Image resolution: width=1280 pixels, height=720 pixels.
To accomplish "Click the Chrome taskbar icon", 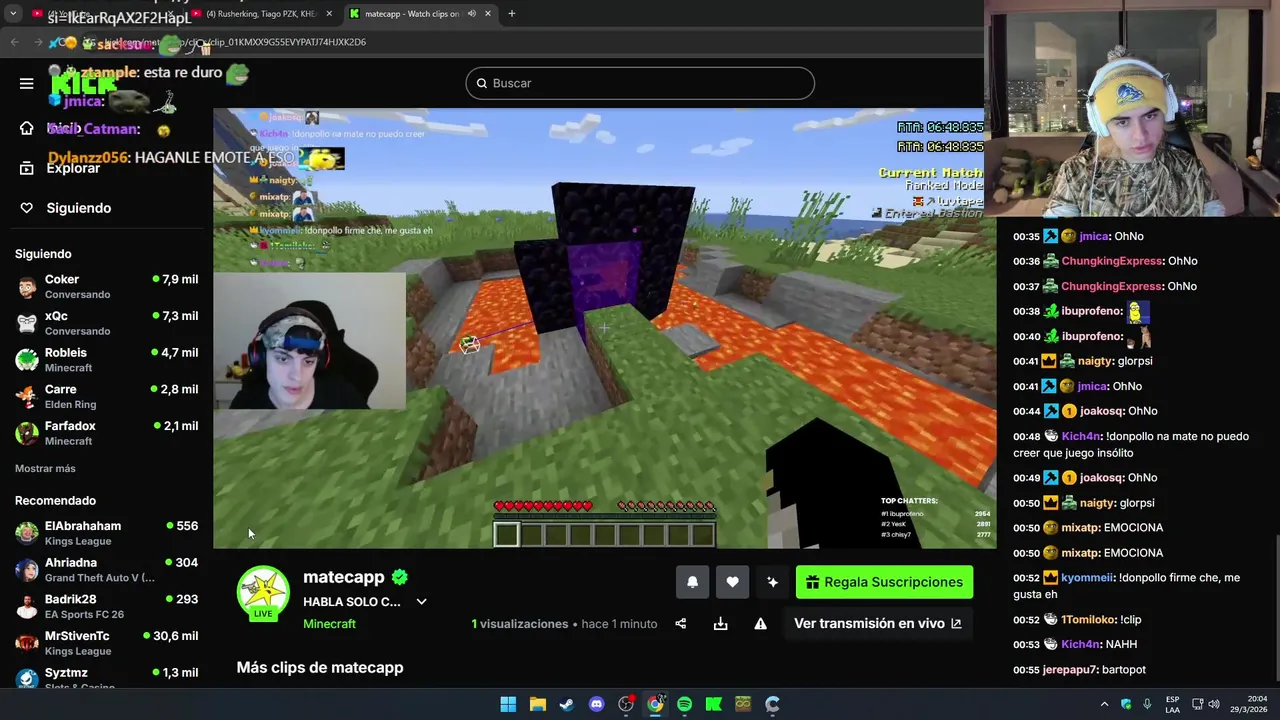I will pos(655,704).
